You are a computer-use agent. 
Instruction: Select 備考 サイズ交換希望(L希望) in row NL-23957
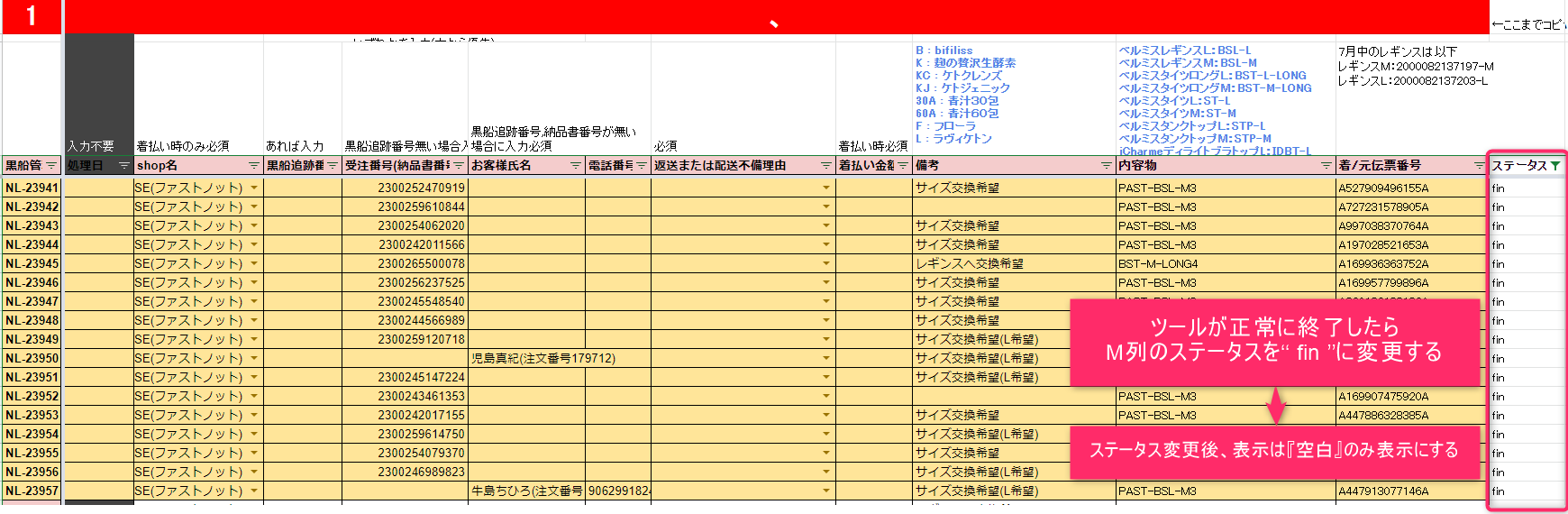(x=1015, y=491)
